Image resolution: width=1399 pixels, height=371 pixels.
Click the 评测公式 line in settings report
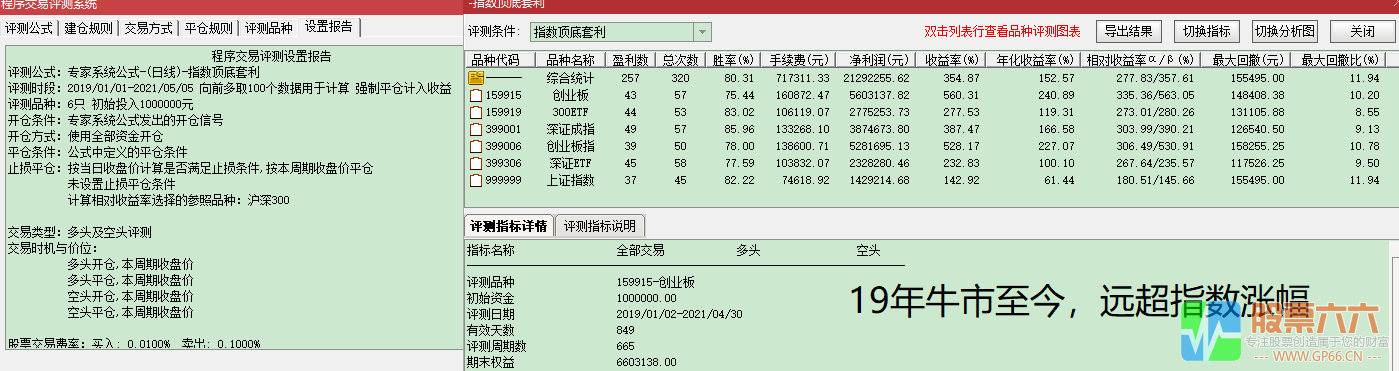point(133,72)
